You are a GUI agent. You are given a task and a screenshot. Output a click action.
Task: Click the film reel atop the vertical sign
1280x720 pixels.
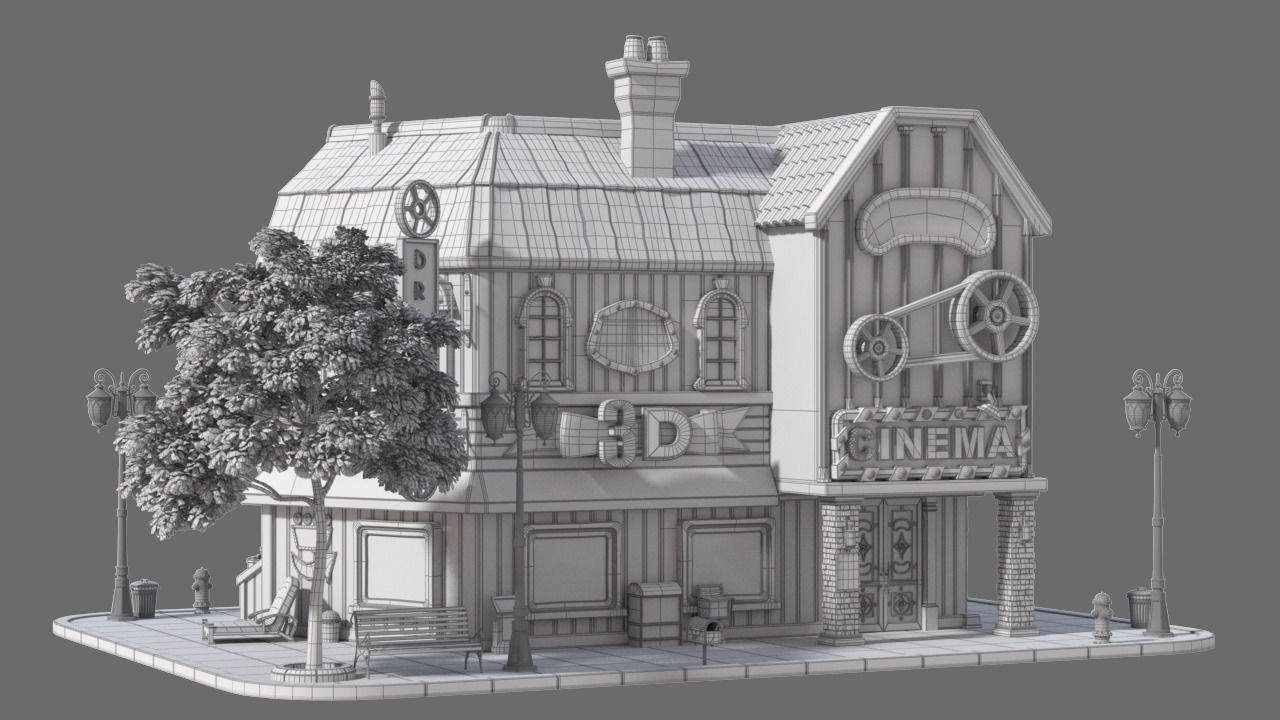click(x=417, y=208)
